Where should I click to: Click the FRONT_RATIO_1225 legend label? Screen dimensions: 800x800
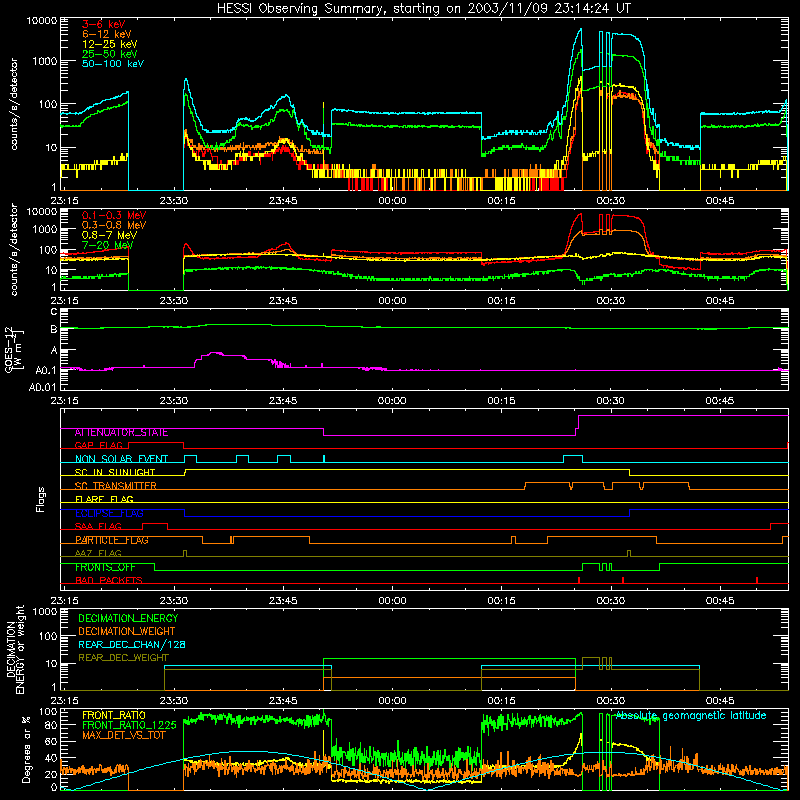[129, 725]
